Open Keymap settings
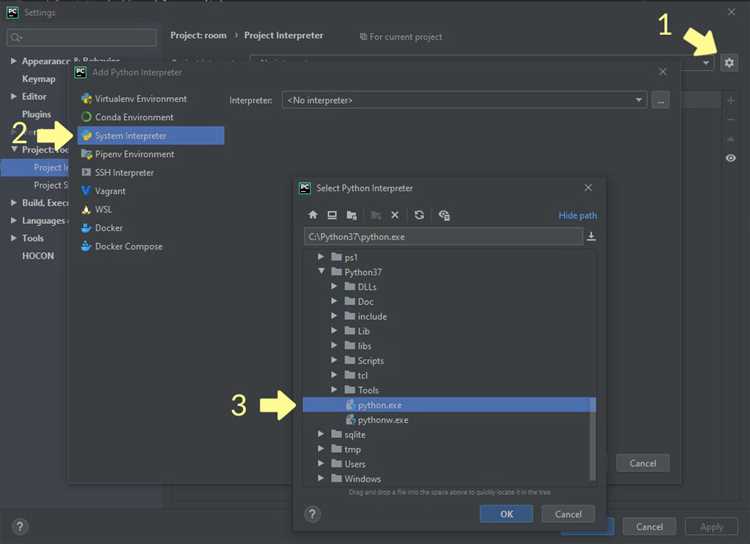 pyautogui.click(x=38, y=79)
